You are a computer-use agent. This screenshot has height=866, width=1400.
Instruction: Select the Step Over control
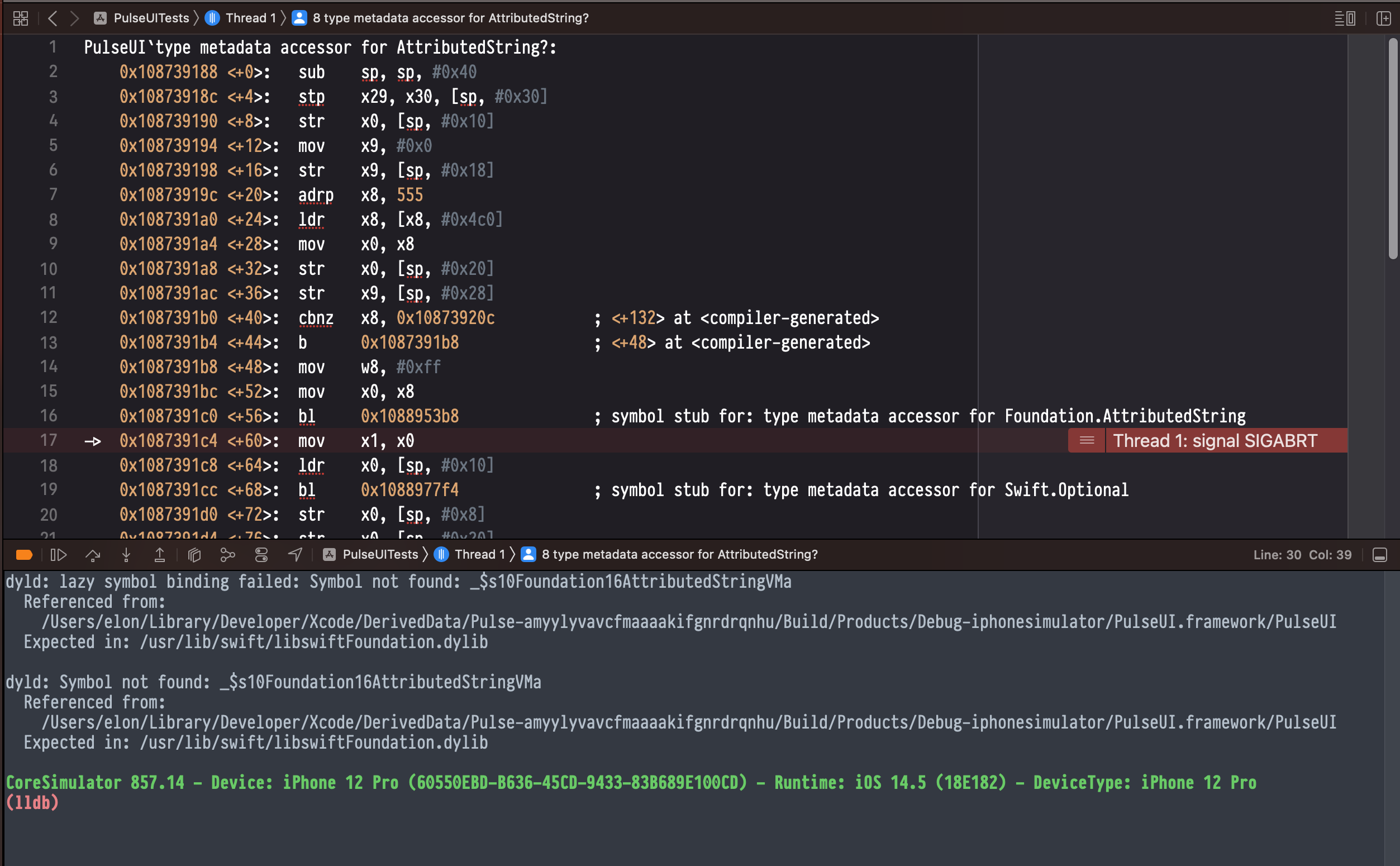pos(93,554)
